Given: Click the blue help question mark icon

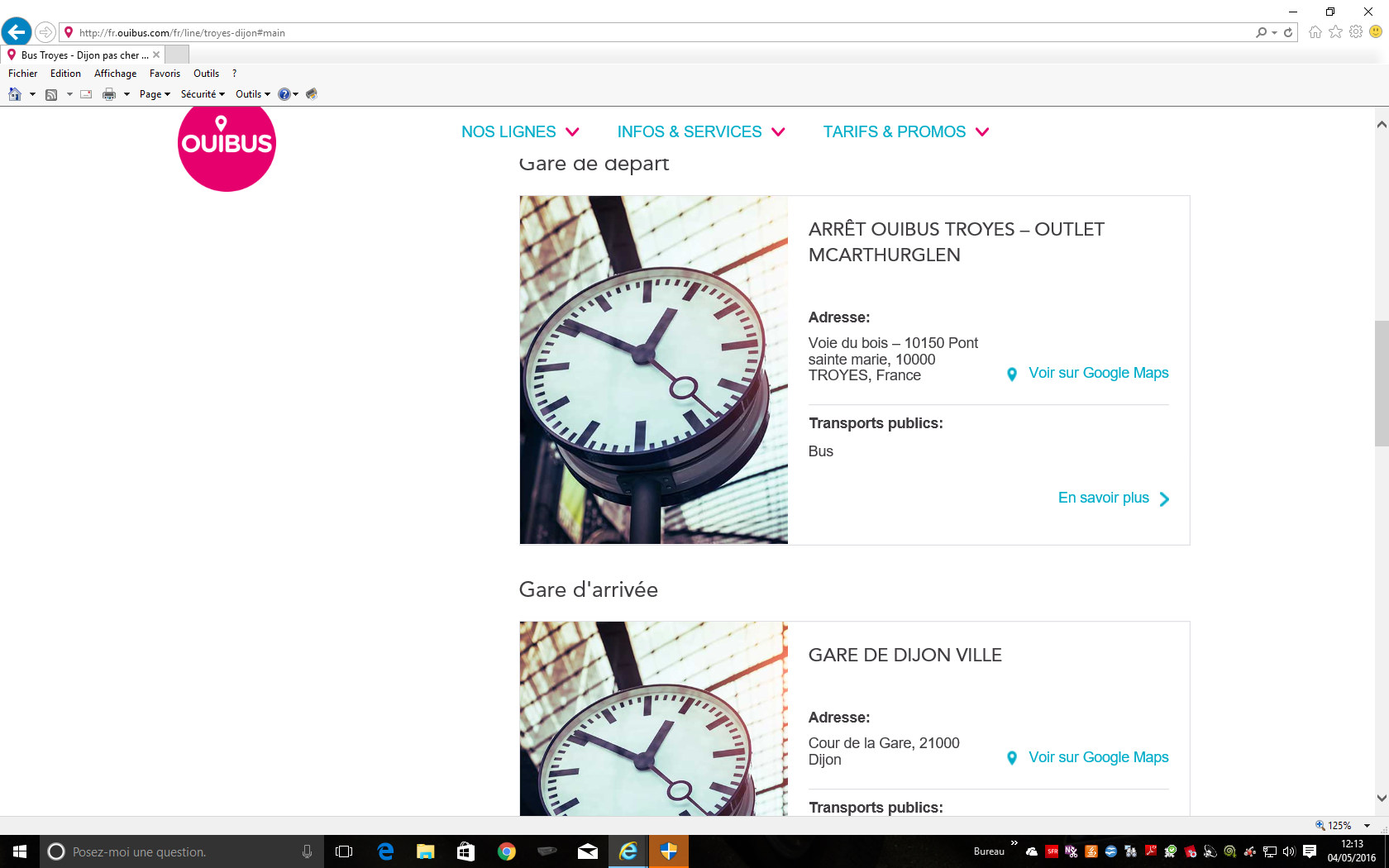Looking at the screenshot, I should tap(284, 94).
